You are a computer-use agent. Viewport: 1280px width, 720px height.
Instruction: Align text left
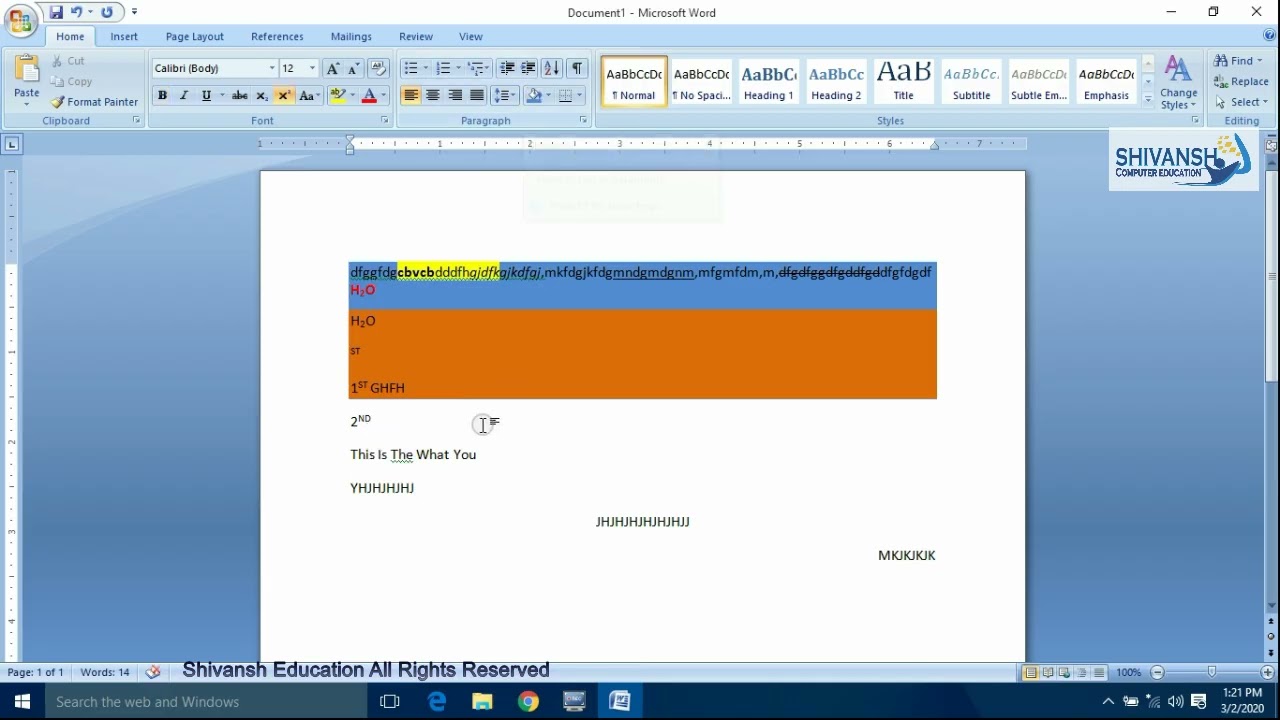click(x=411, y=96)
